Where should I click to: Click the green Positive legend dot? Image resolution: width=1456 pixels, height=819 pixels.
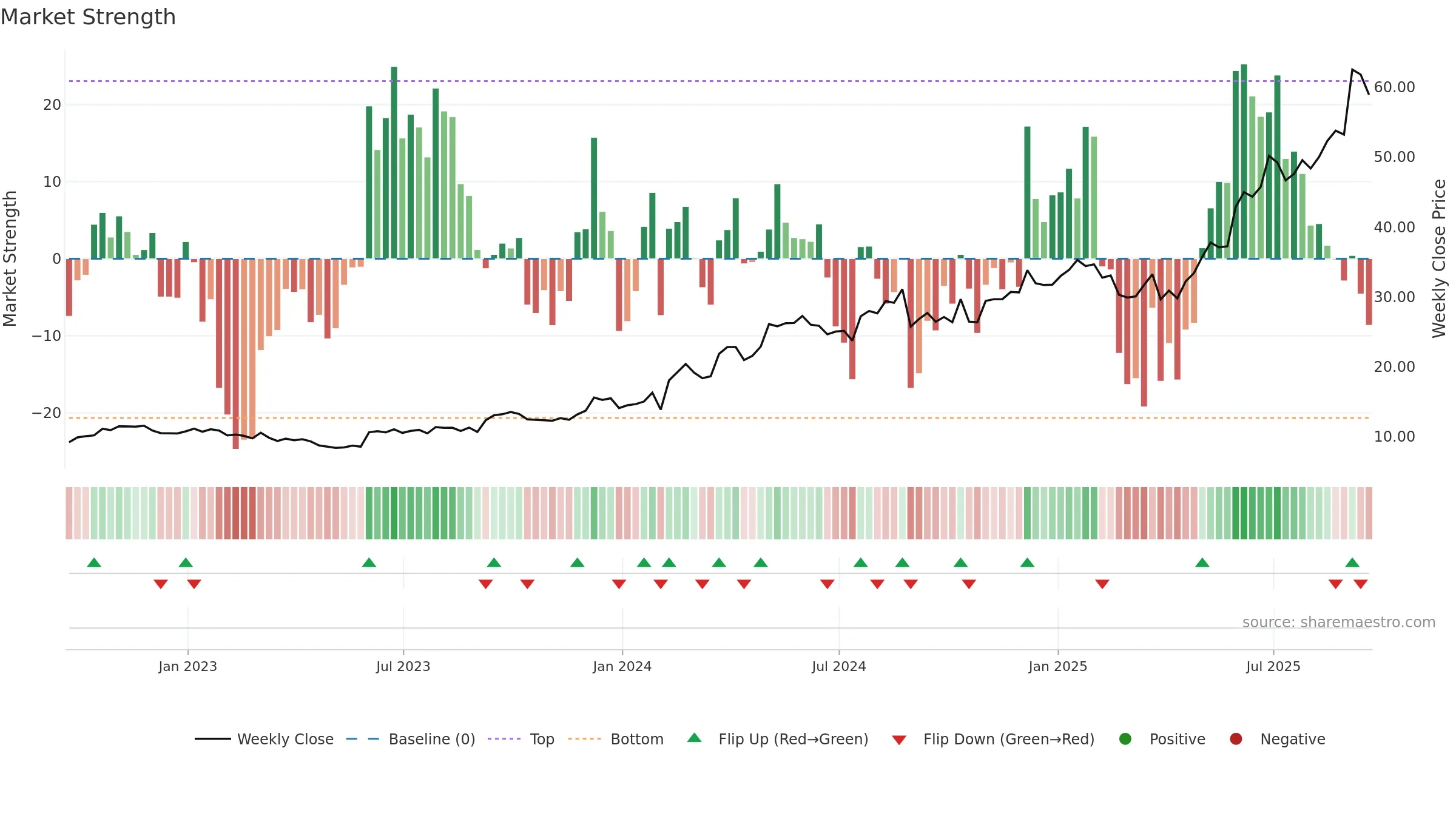pyautogui.click(x=1125, y=739)
